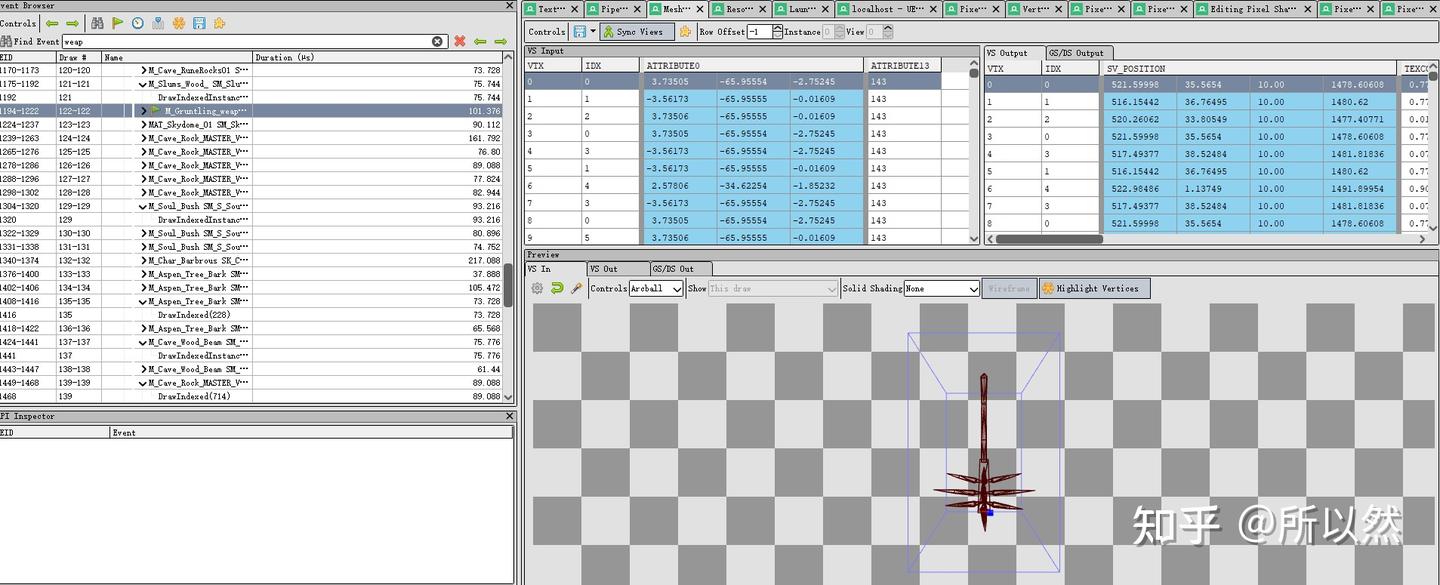The image size is (1440, 585).
Task: Open the Solid Shading dropdown set to None
Action: pos(941,288)
